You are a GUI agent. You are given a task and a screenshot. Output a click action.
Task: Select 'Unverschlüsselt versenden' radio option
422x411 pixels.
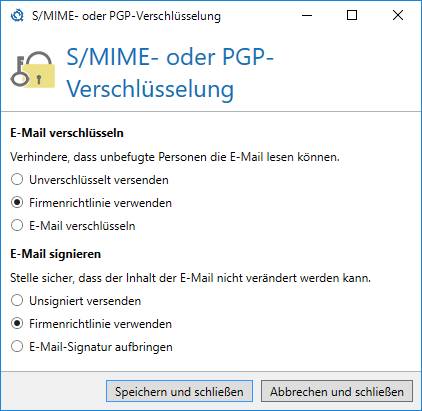[90, 180]
